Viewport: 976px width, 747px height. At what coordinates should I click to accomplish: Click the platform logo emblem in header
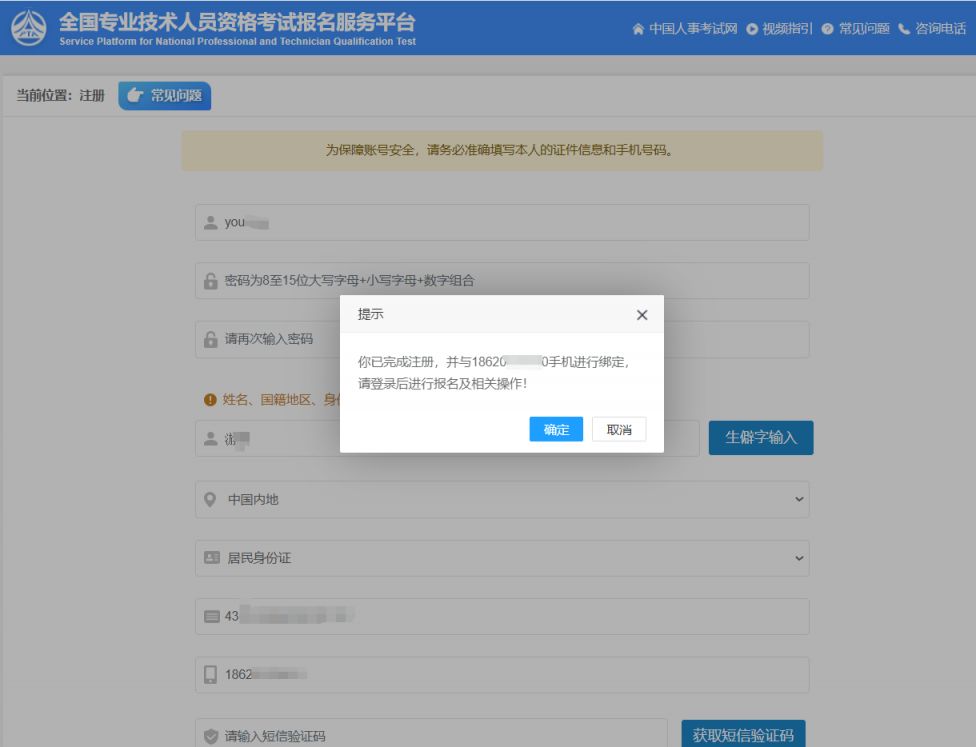28,29
